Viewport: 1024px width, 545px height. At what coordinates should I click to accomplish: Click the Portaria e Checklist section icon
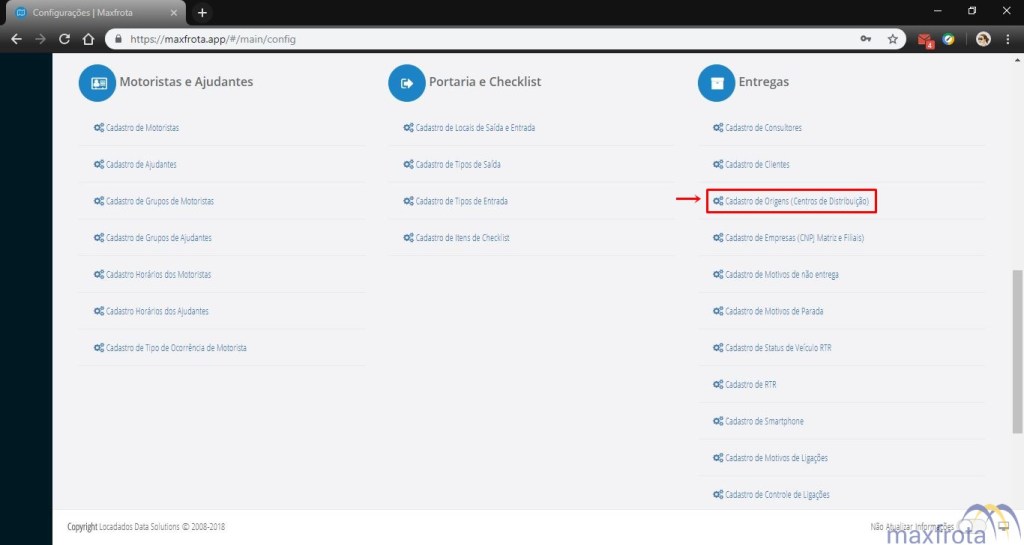(x=407, y=83)
